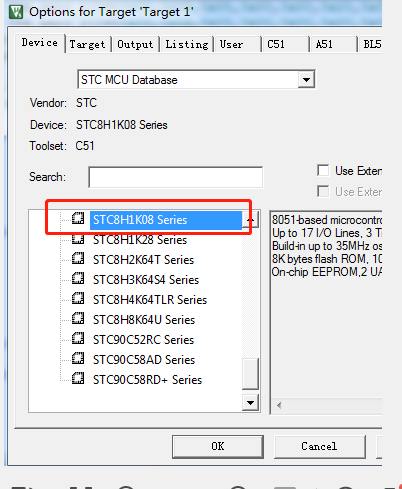Confirm settings with the OK button
402x489 pixels.
[x=218, y=446]
